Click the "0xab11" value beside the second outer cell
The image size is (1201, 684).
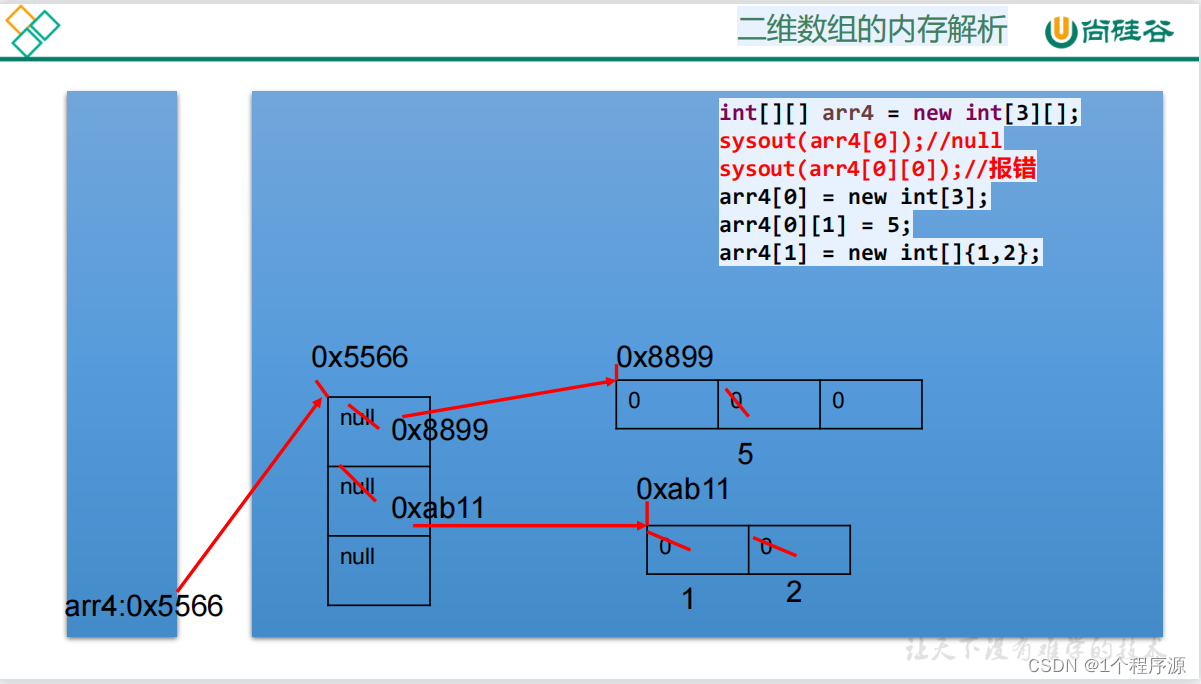point(438,508)
